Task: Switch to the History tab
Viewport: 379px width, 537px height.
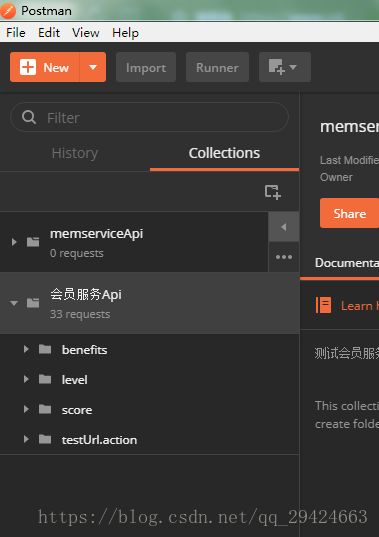Action: tap(75, 153)
